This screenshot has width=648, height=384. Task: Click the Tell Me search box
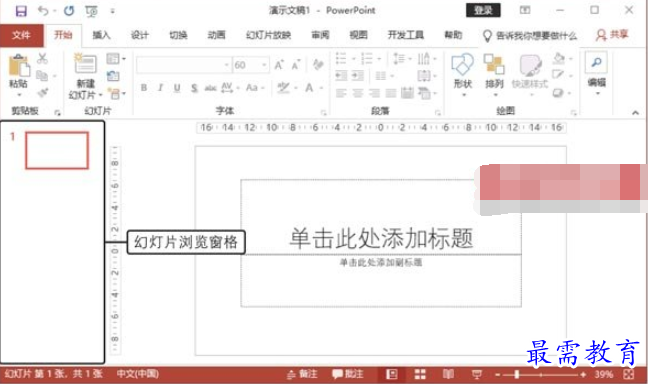point(530,36)
